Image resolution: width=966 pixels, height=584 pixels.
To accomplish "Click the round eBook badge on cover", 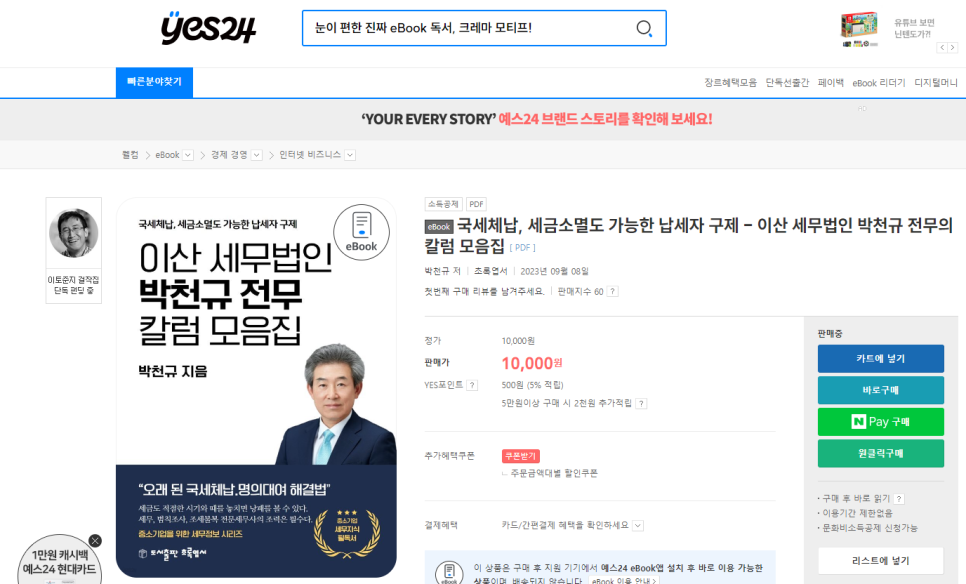I will 361,232.
